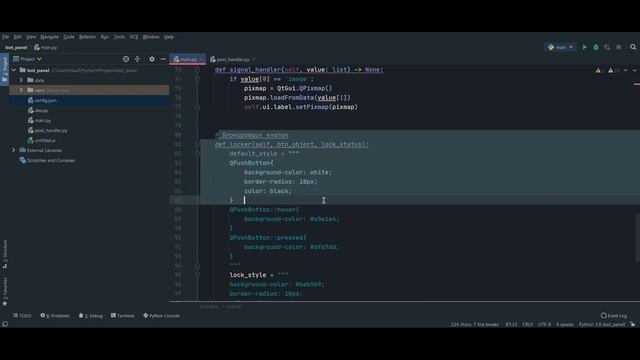Click the Stop process icon in the toolbar

[619, 47]
